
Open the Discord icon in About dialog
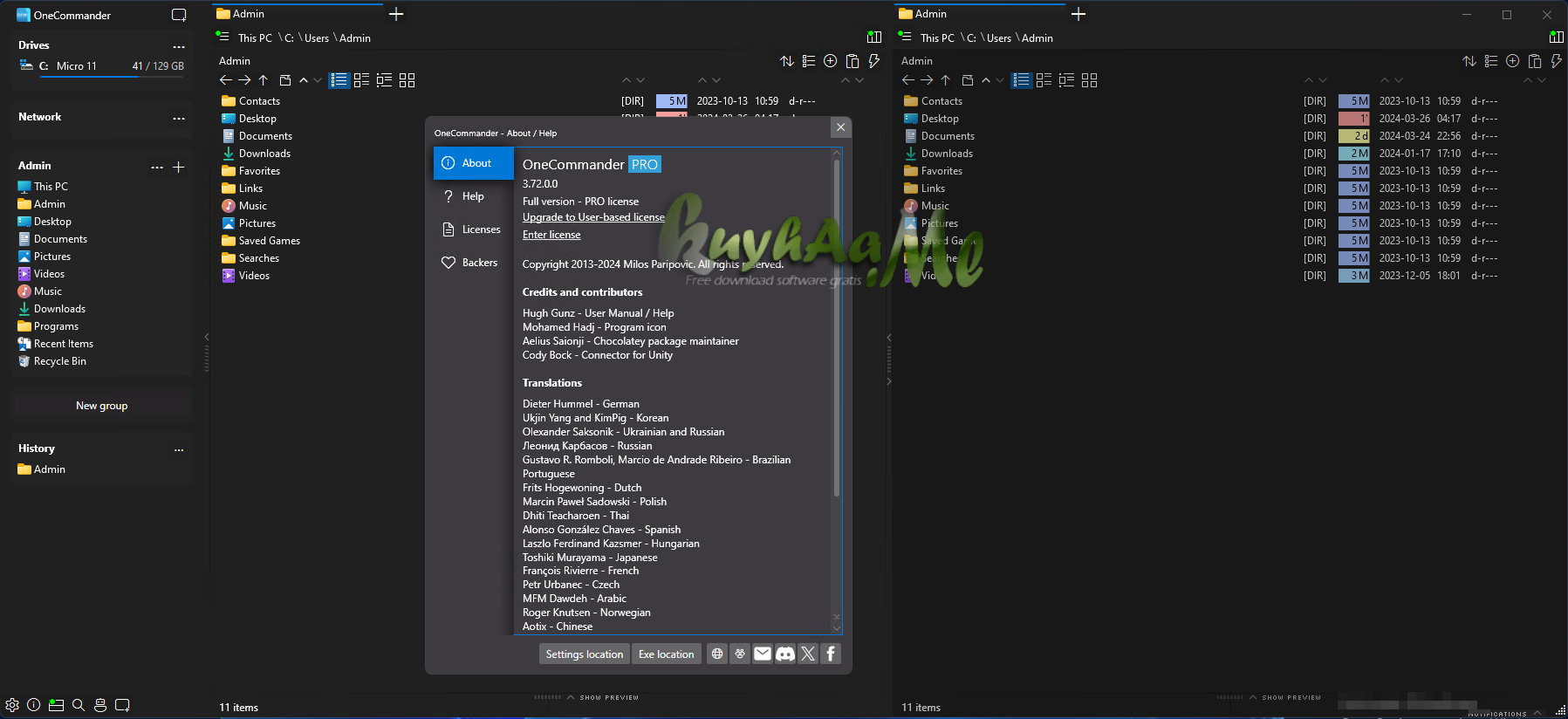(785, 654)
